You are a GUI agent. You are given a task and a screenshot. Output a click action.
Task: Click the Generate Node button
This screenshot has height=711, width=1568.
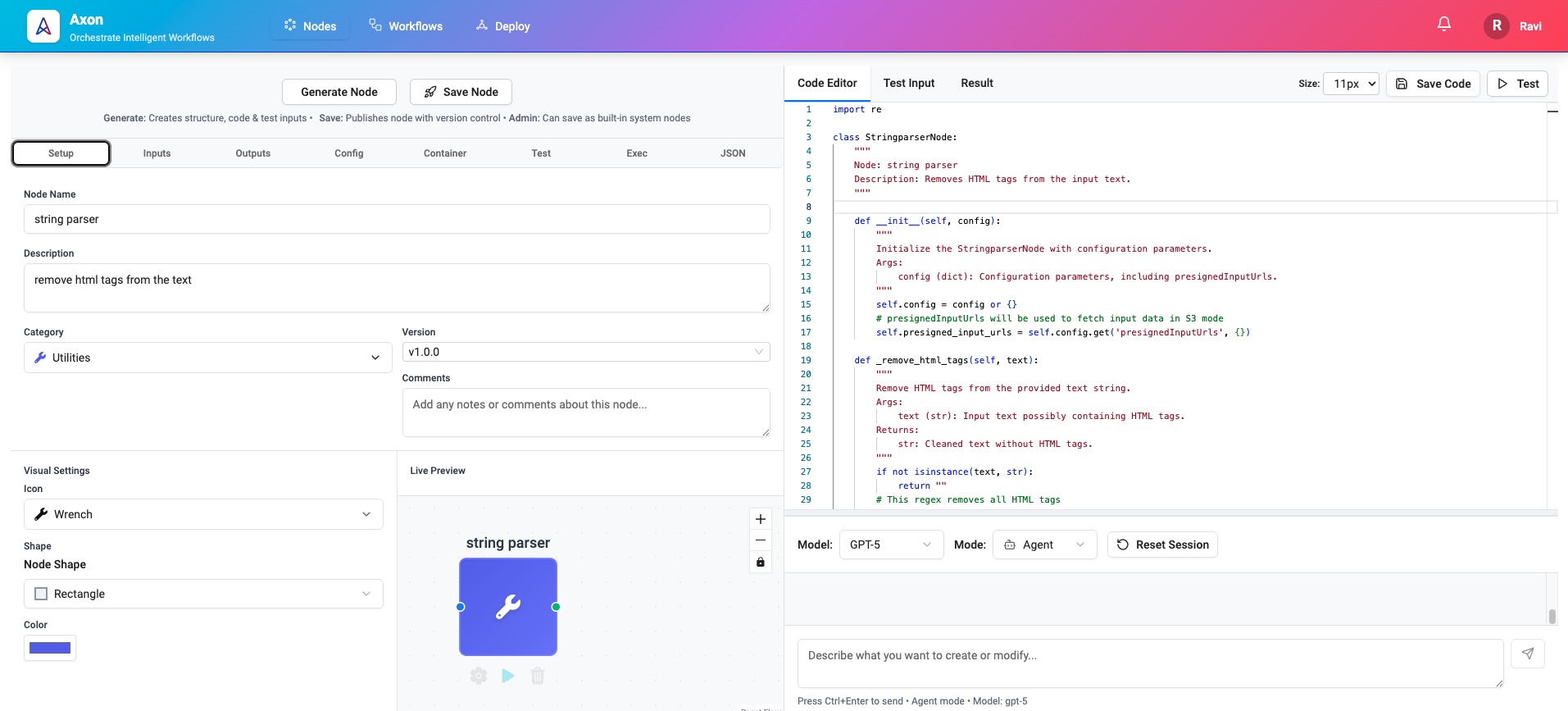(339, 92)
